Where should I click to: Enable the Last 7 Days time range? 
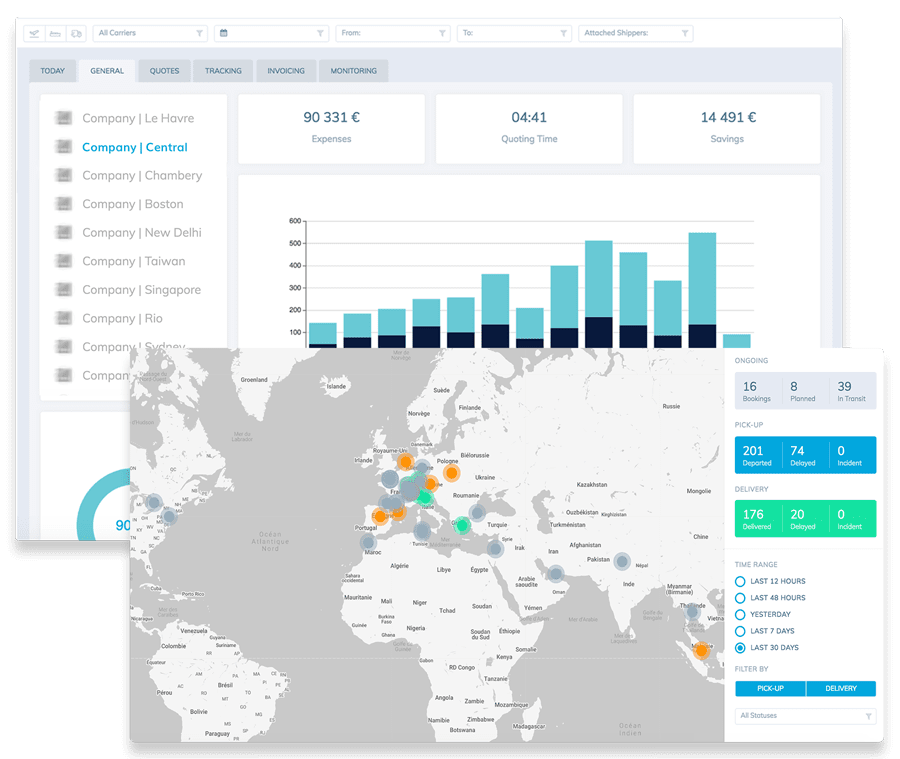741,631
